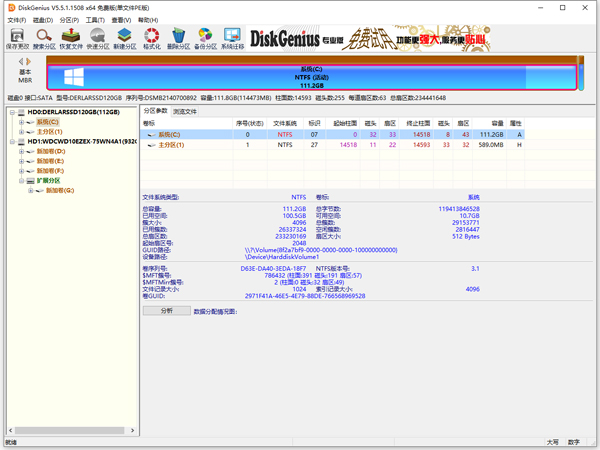Click the volume serial D63E-DA40-3EDA-18F7
The image size is (600, 450).
coord(273,269)
